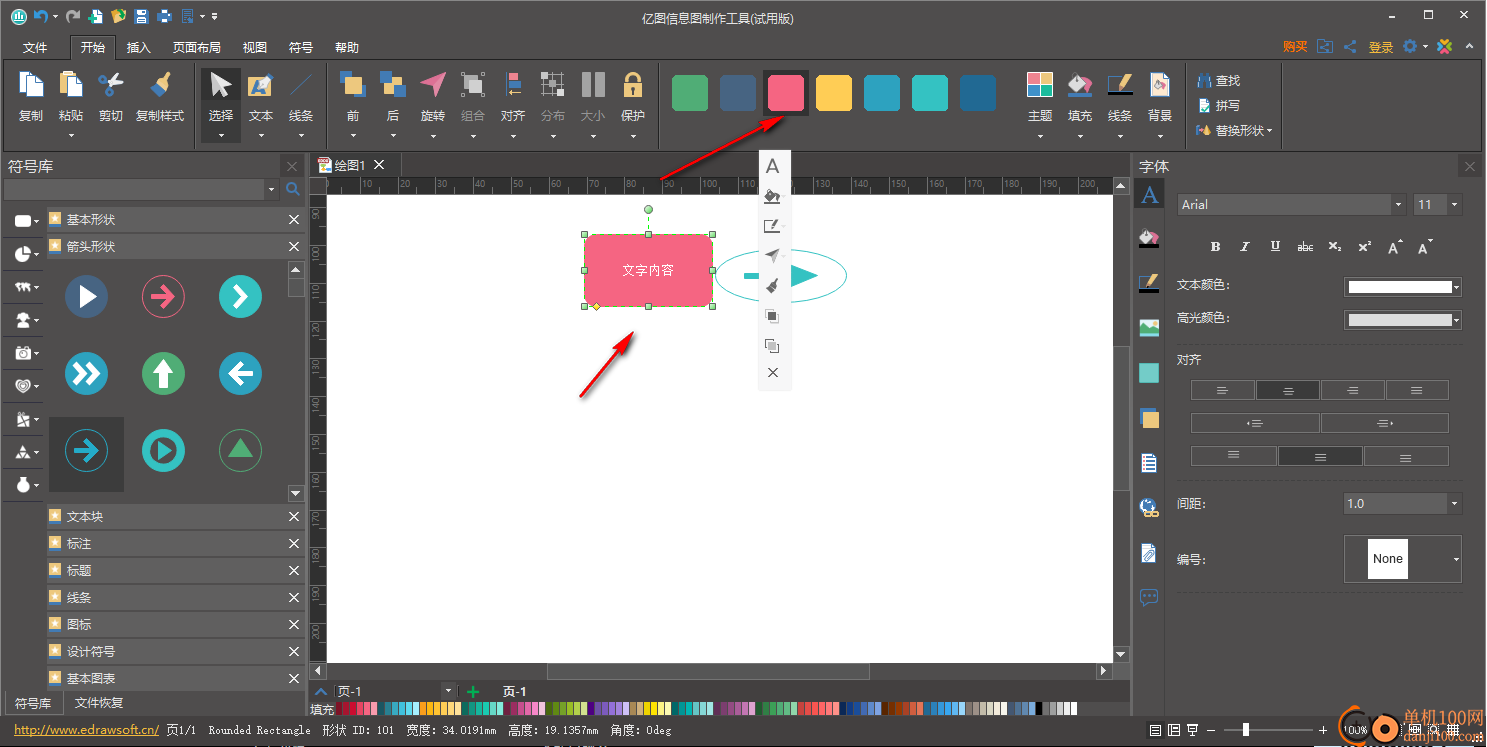Open the text color (文本颜色) dropdown
The height and width of the screenshot is (747, 1487).
coord(1457,288)
